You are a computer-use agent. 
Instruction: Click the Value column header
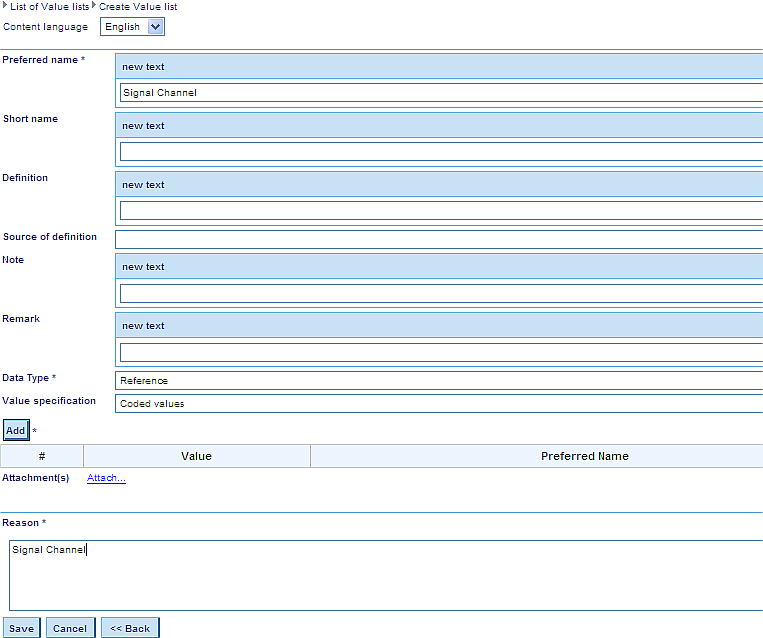(196, 456)
